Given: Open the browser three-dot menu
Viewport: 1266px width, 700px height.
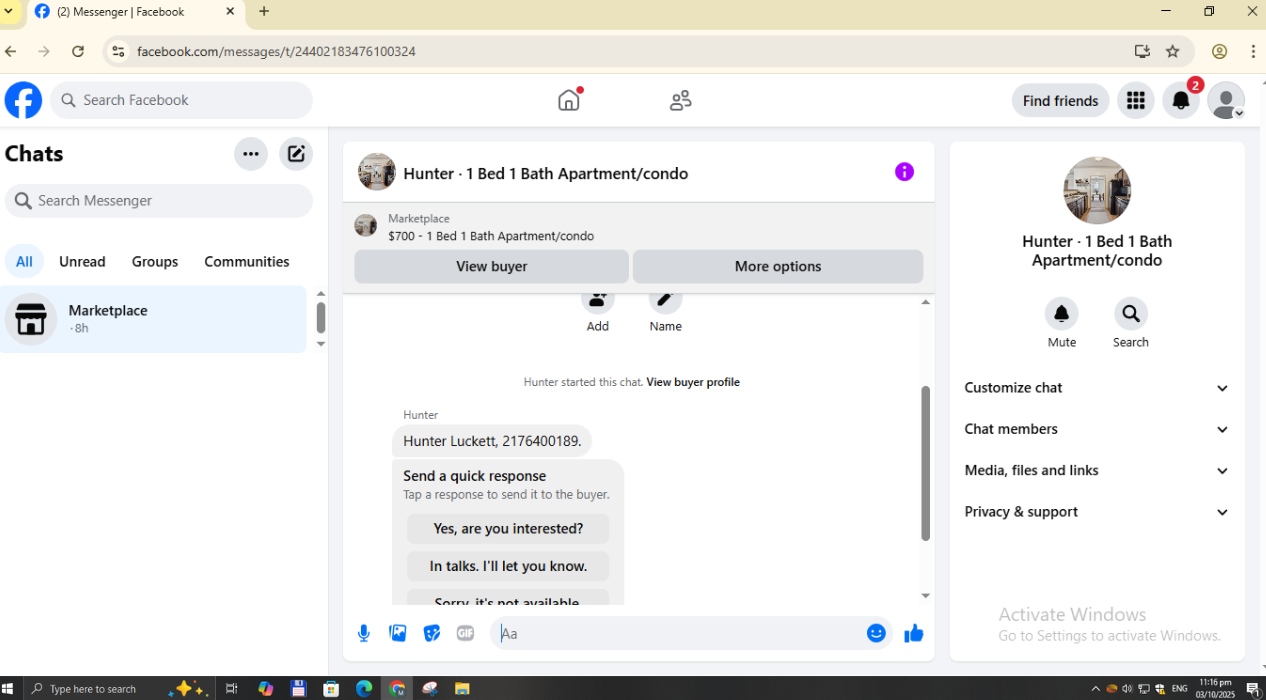Looking at the screenshot, I should pyautogui.click(x=1253, y=51).
